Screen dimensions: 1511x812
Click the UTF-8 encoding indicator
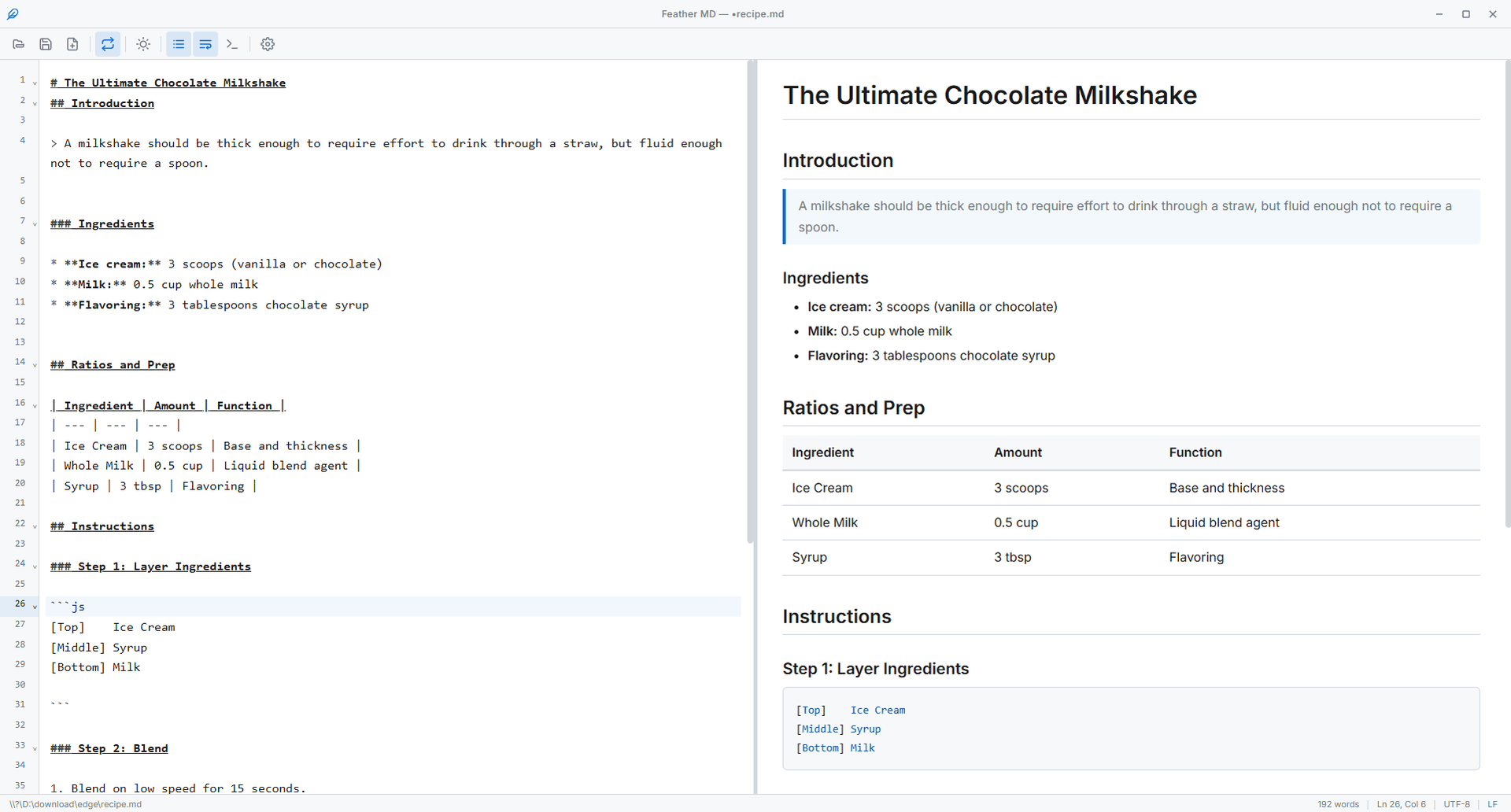[1457, 804]
